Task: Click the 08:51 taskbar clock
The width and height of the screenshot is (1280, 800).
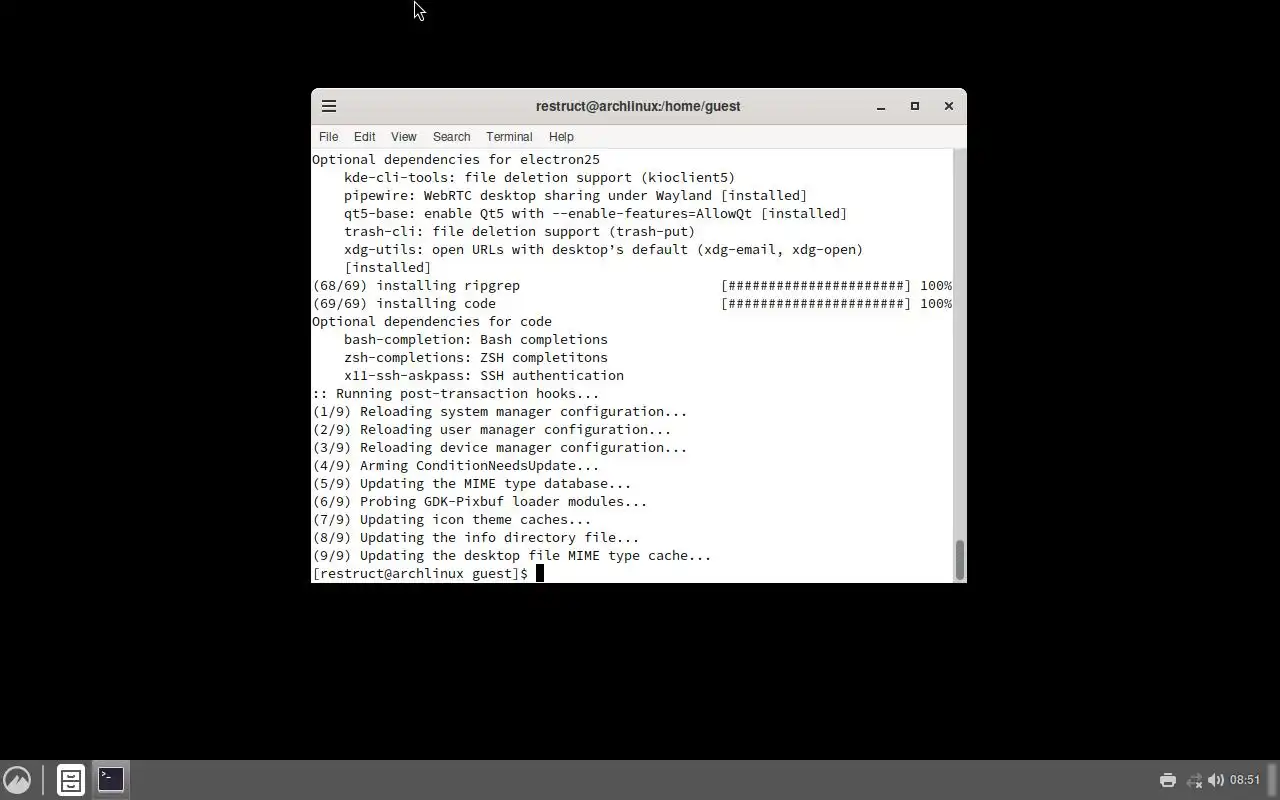Action: pyautogui.click(x=1245, y=780)
